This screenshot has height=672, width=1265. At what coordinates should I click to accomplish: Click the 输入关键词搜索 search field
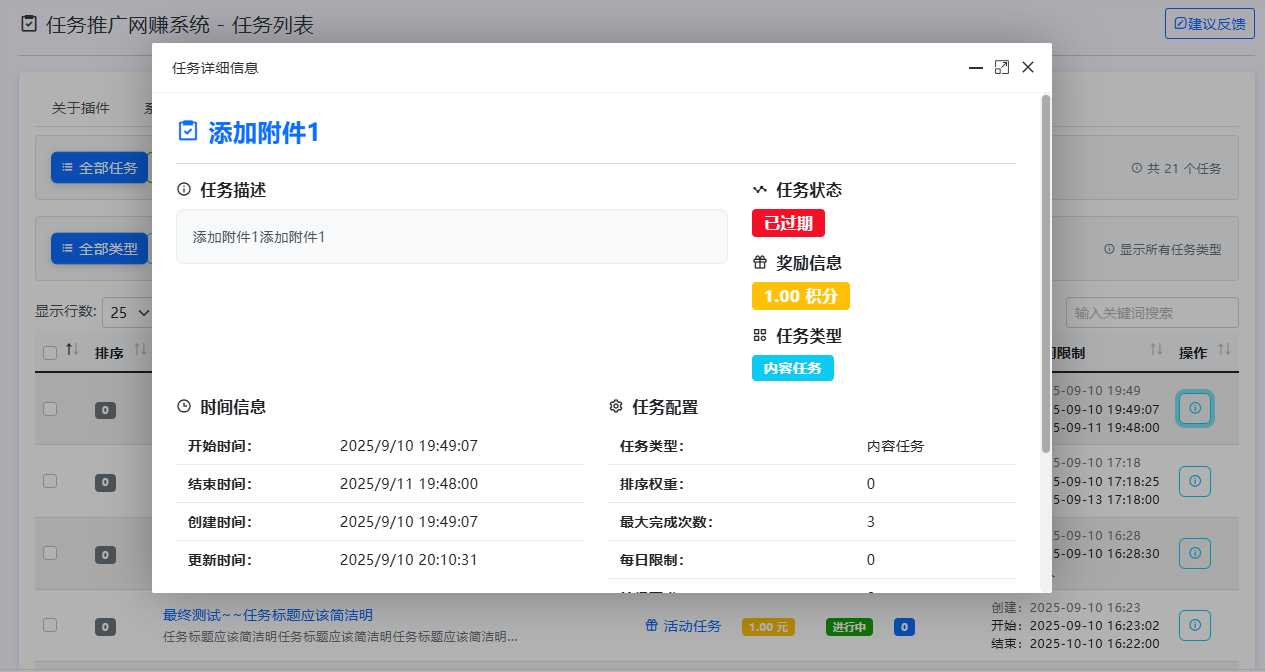1151,312
